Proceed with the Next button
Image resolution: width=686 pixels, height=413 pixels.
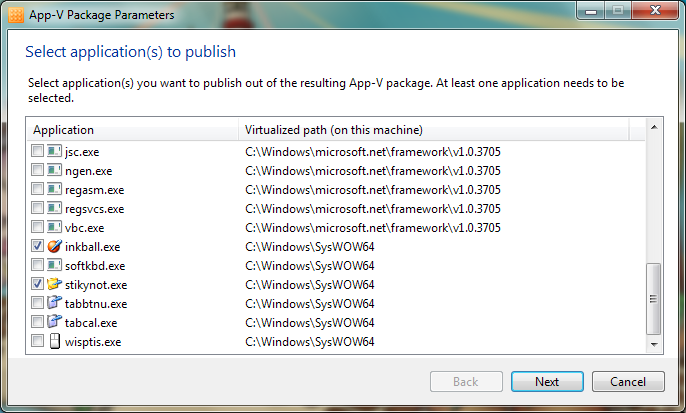point(547,382)
